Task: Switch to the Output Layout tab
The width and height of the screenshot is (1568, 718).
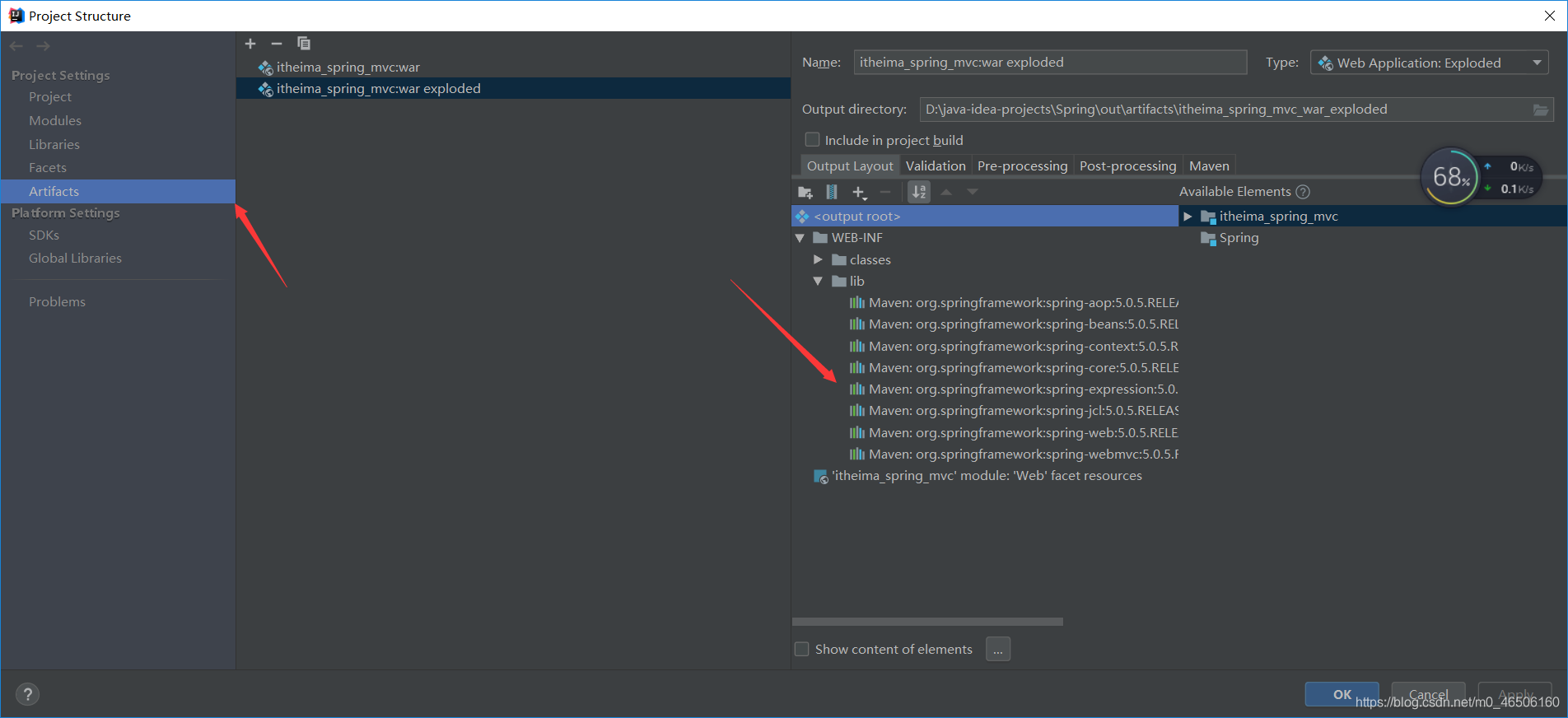Action: point(850,166)
